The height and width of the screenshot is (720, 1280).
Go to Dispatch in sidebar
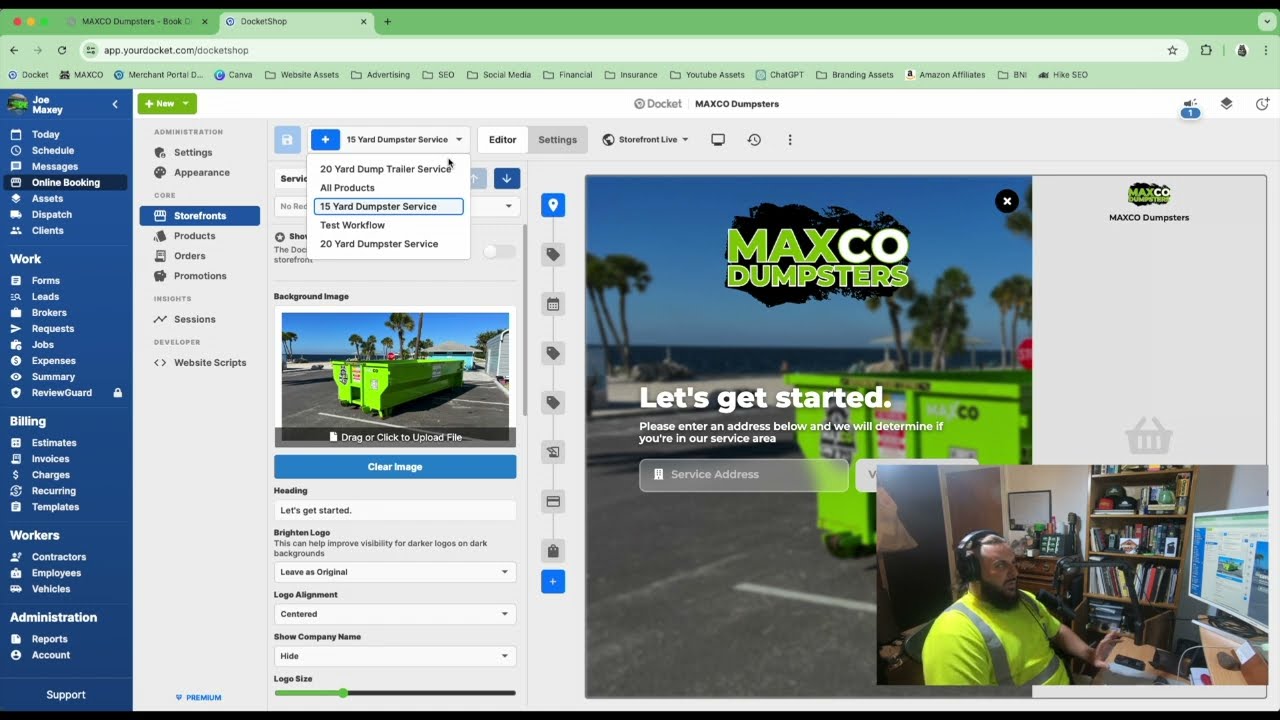coord(52,214)
